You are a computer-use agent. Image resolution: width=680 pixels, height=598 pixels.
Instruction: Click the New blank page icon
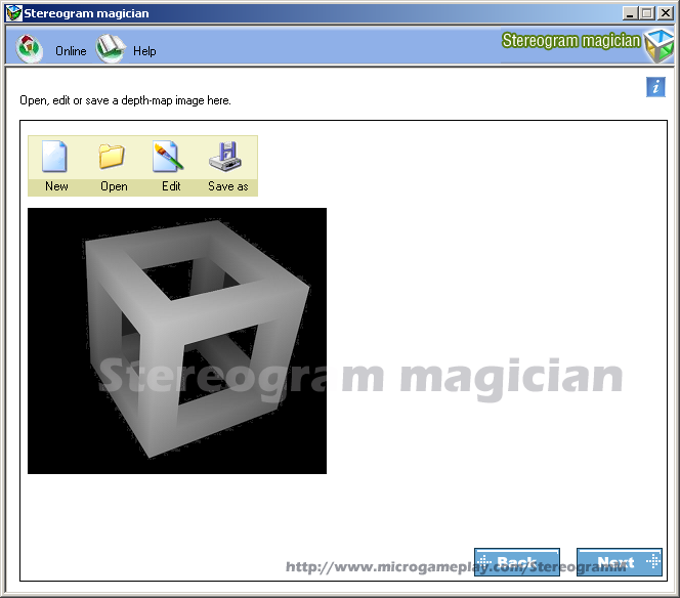point(55,157)
